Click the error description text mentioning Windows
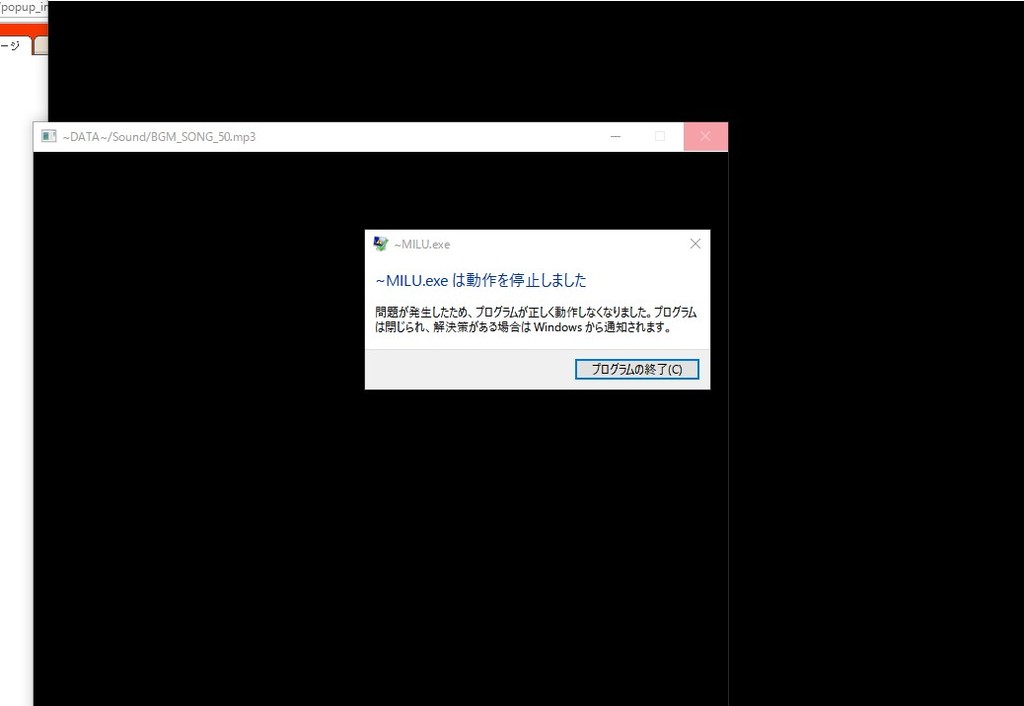Screen dimensions: 1024x706 click(x=536, y=319)
